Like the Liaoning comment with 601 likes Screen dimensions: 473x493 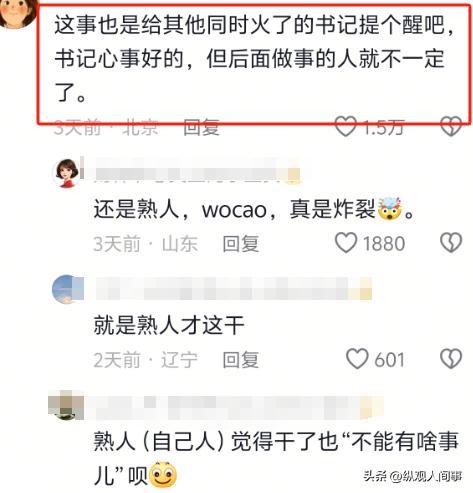pos(357,359)
